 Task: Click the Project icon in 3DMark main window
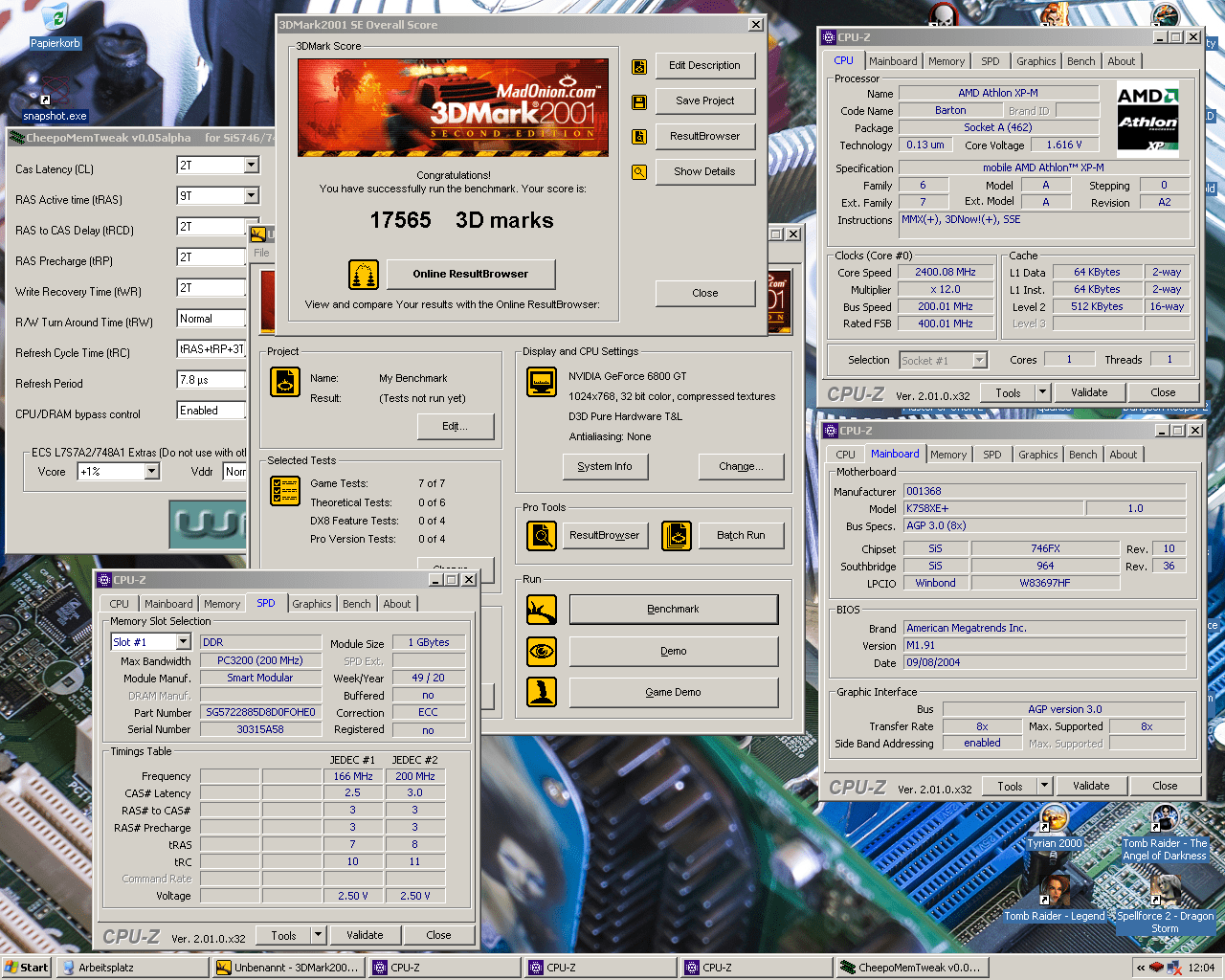click(285, 382)
